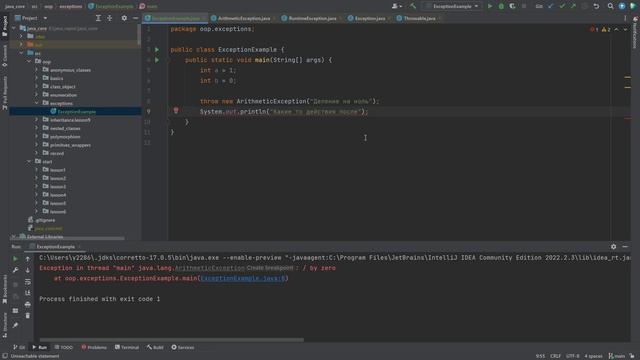This screenshot has width=640, height=360.
Task: Collapse the src folder
Action: [x=21, y=53]
